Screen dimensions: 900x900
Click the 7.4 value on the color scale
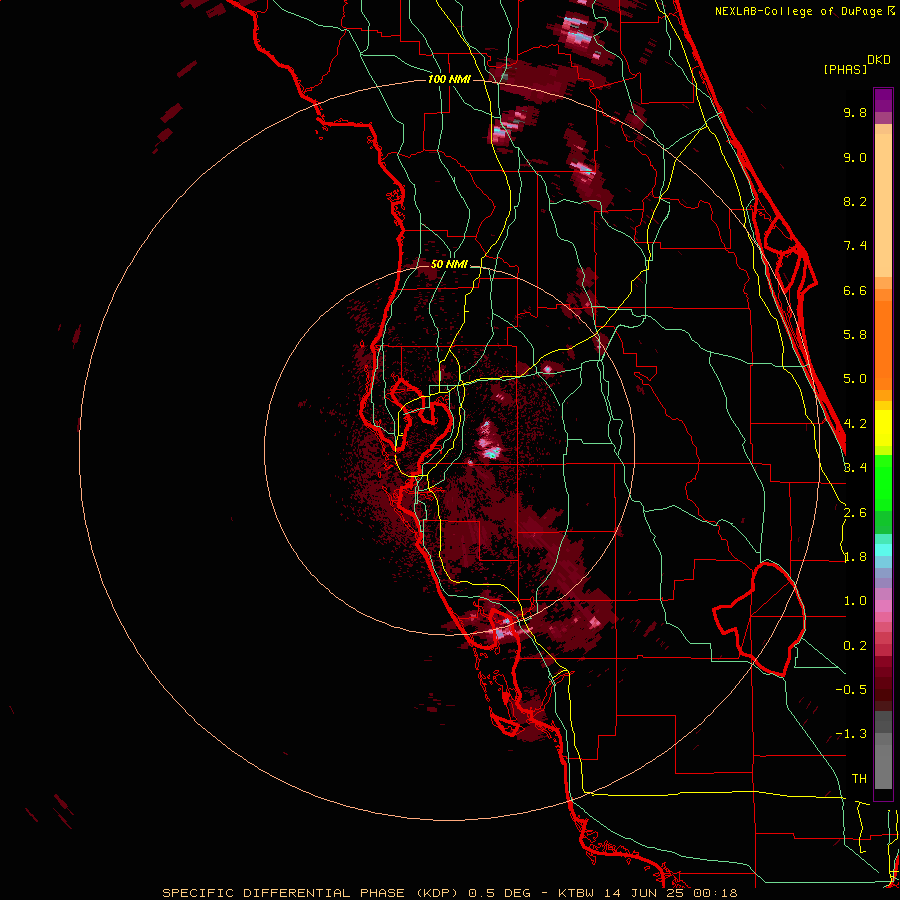pyautogui.click(x=855, y=246)
